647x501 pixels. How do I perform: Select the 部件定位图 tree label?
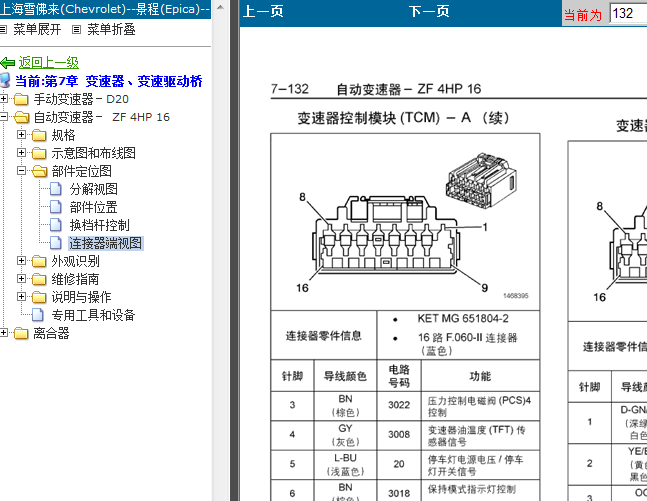point(81,171)
